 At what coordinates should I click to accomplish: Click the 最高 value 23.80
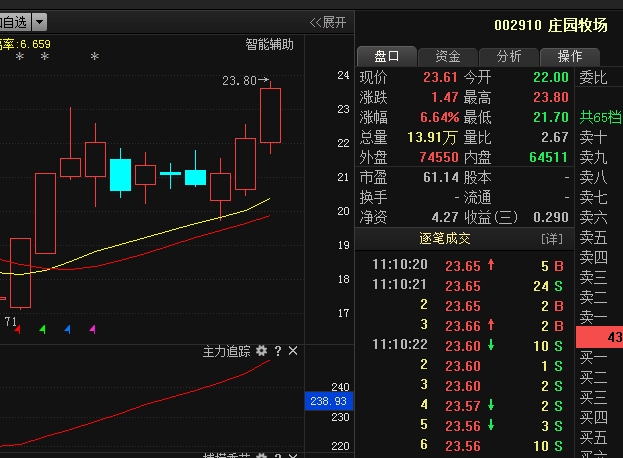[x=551, y=97]
